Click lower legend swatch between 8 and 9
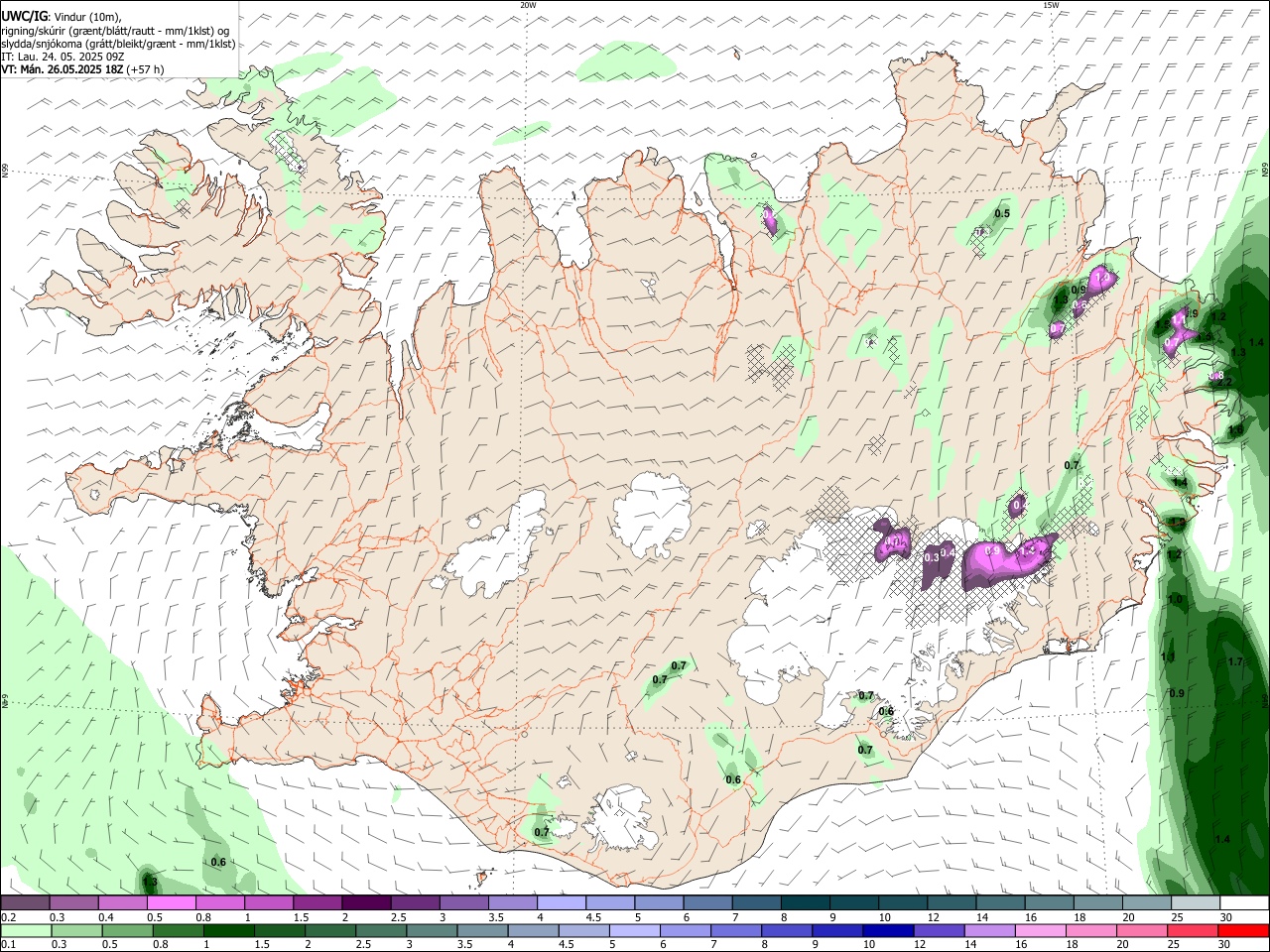Image resolution: width=1270 pixels, height=952 pixels. [x=786, y=931]
